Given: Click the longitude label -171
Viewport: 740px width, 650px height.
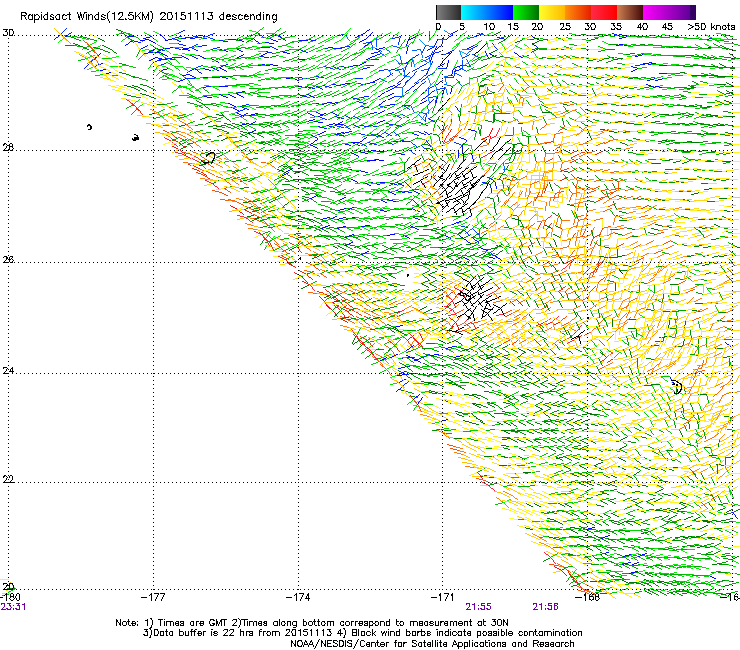Looking at the screenshot, I should [443, 597].
